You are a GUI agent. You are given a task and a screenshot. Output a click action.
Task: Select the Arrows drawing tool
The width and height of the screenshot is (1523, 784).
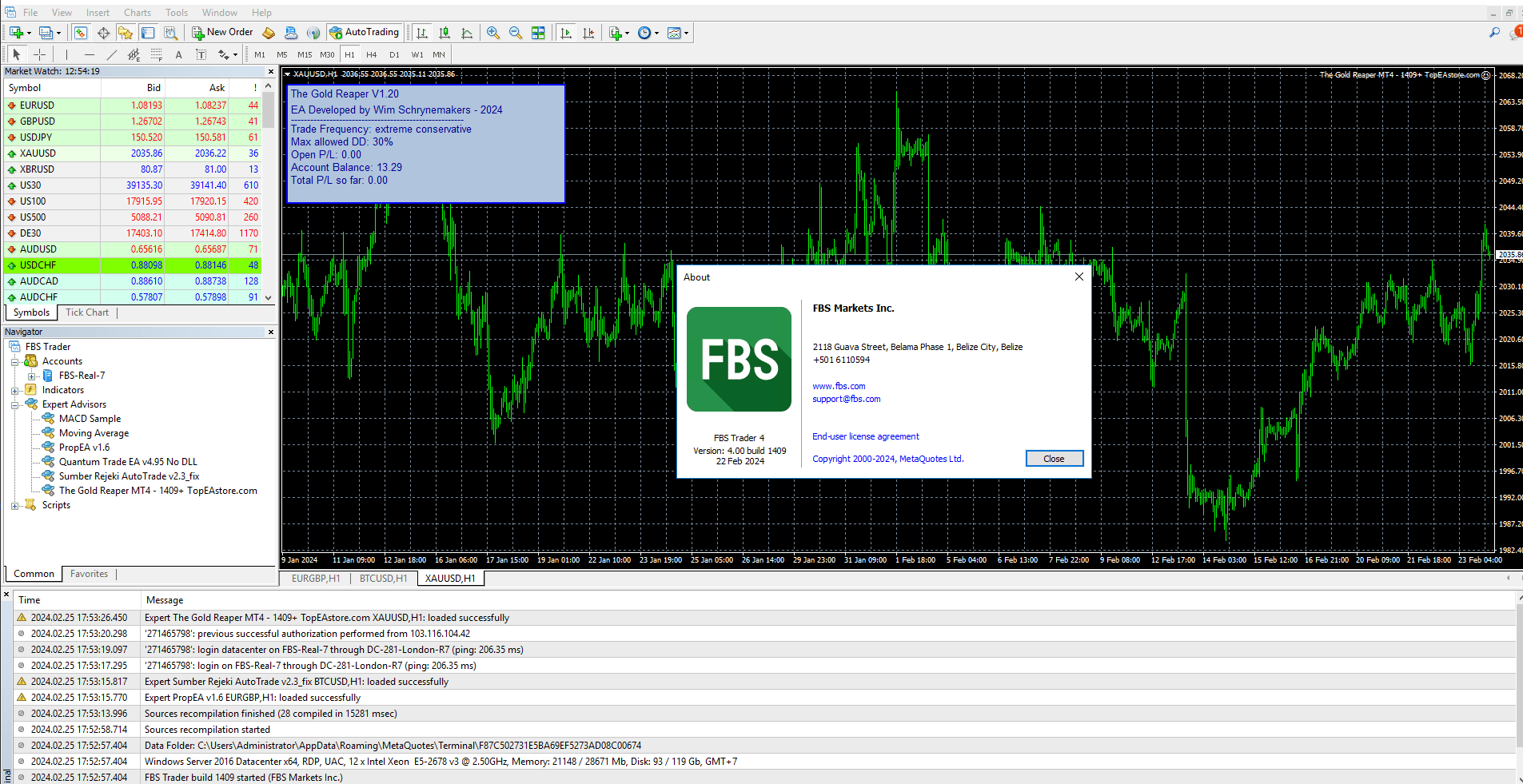coord(224,54)
